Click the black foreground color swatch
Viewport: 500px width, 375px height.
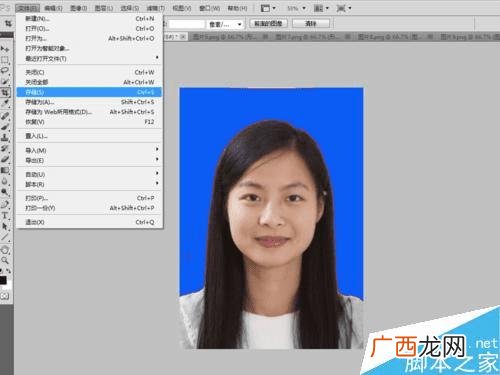point(3,280)
